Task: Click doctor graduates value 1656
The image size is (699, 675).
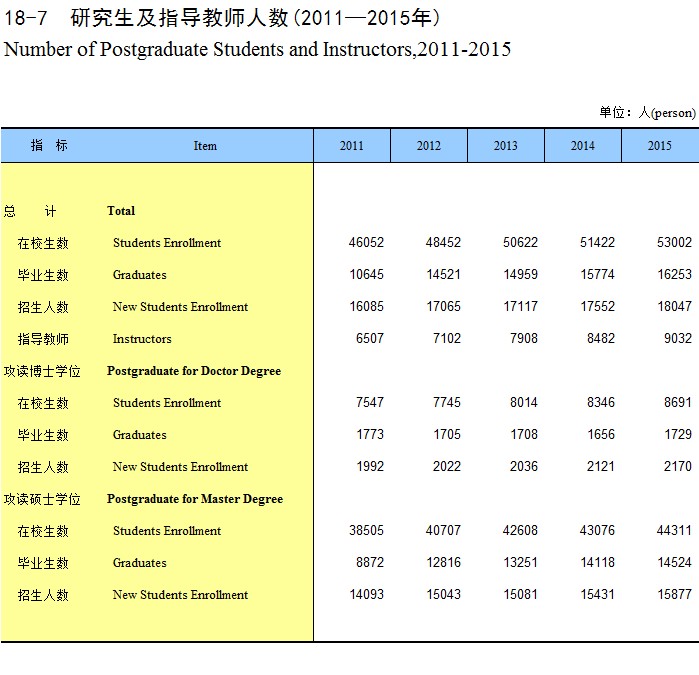Action: 601,434
